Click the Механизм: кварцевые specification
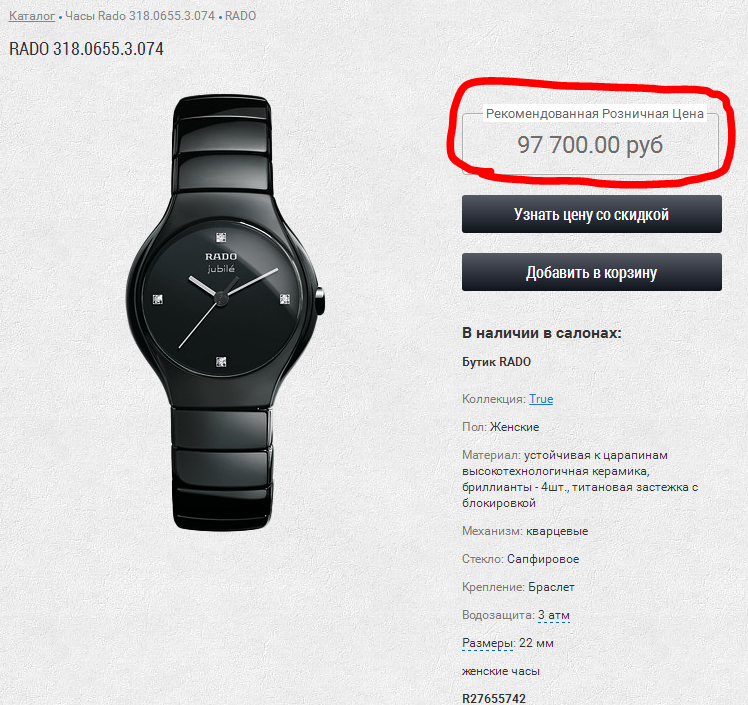Image resolution: width=748 pixels, height=705 pixels. (x=525, y=531)
